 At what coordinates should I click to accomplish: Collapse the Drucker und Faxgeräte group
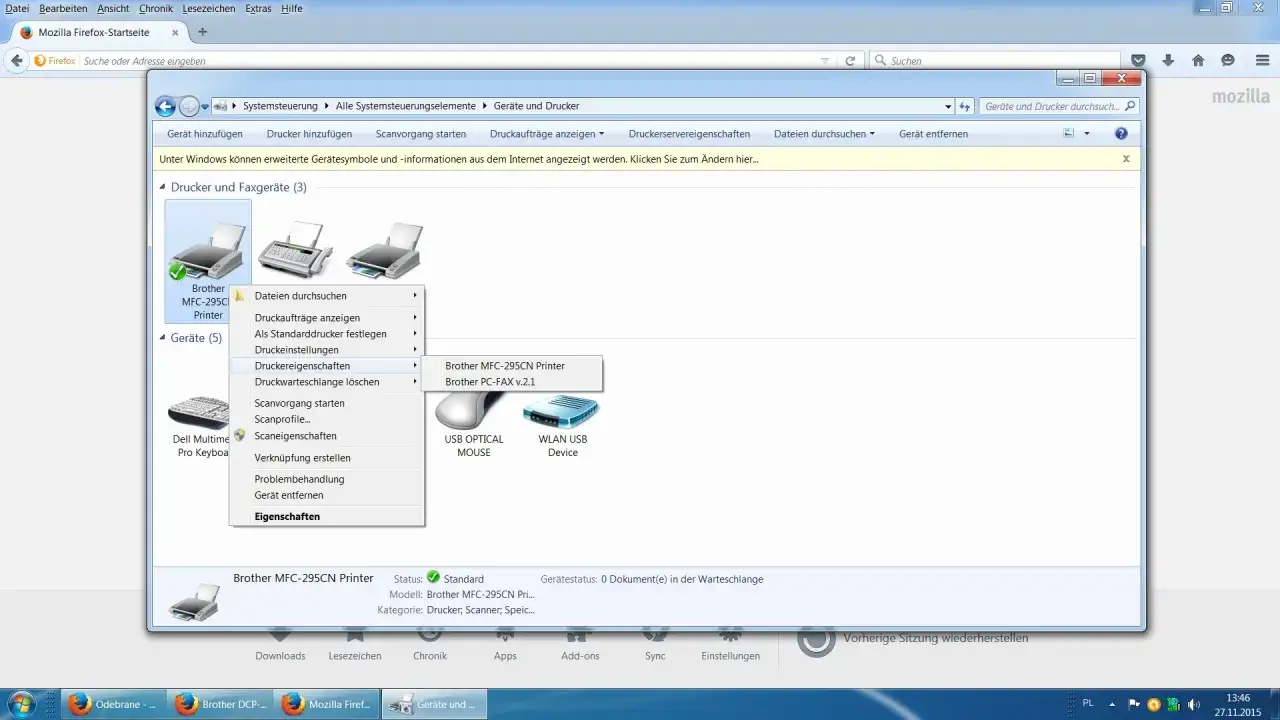(163, 187)
